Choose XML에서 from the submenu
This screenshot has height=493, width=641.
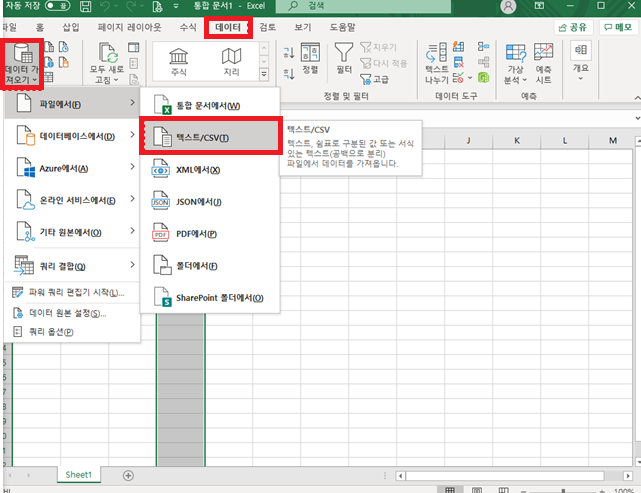[x=210, y=170]
